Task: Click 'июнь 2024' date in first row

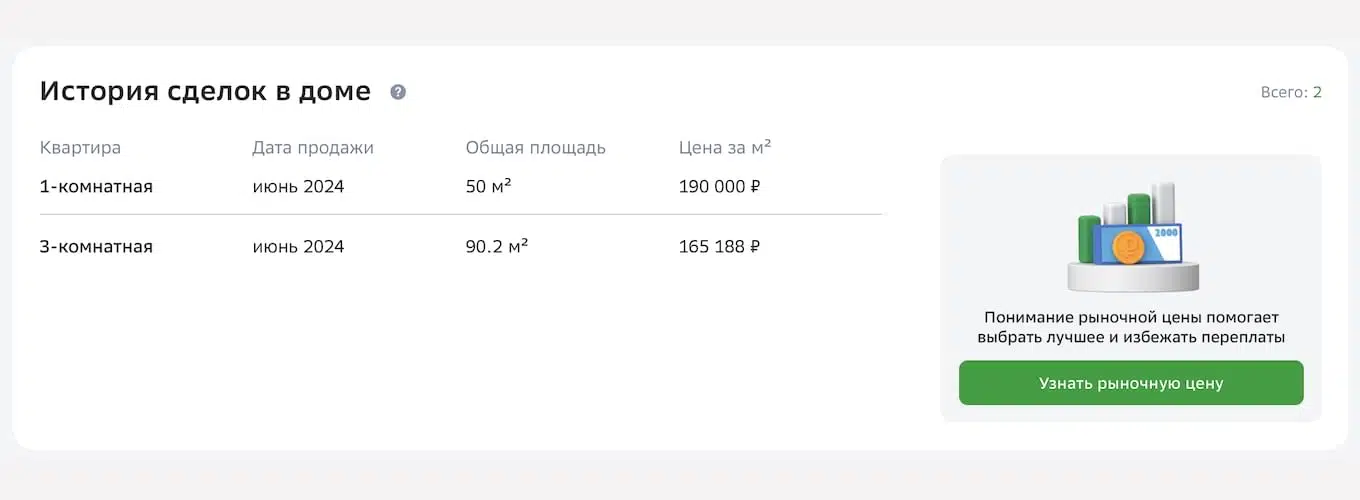Action: (298, 186)
